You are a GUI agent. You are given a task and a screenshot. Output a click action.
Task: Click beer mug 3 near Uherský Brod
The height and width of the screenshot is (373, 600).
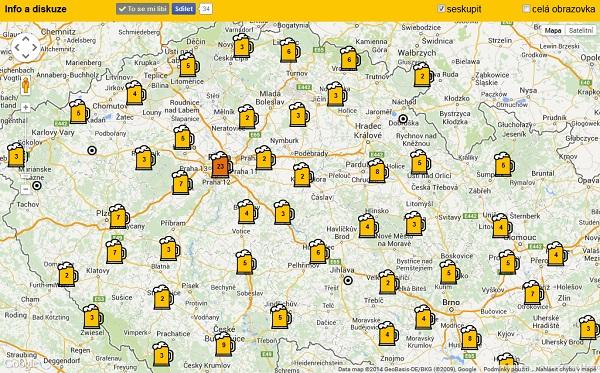coord(589,327)
